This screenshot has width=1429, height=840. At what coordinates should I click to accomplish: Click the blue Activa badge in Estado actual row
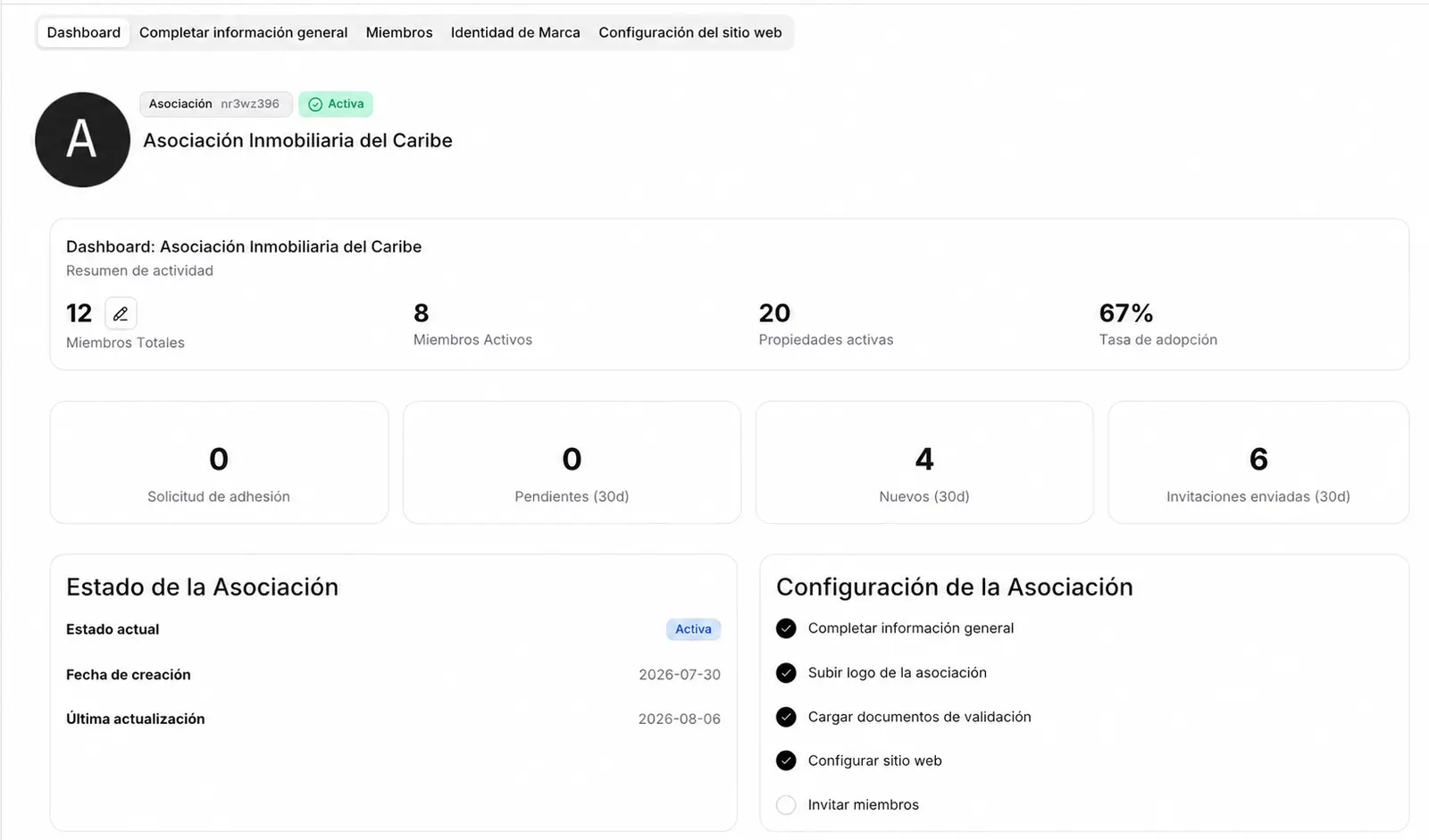(693, 629)
